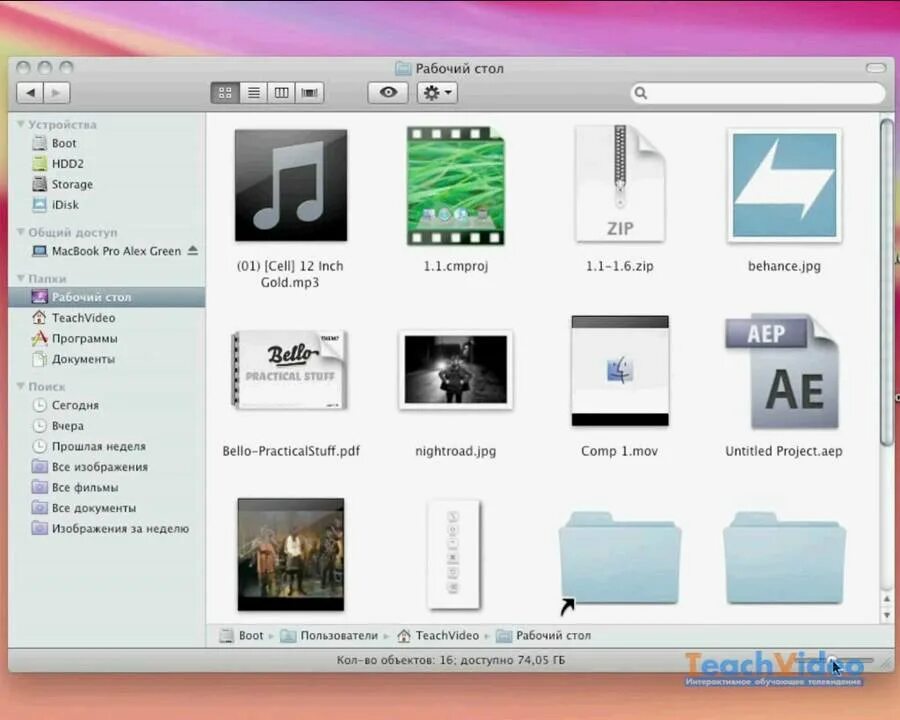Select the 1.1.cmproj file icon
The height and width of the screenshot is (720, 900).
pos(456,186)
